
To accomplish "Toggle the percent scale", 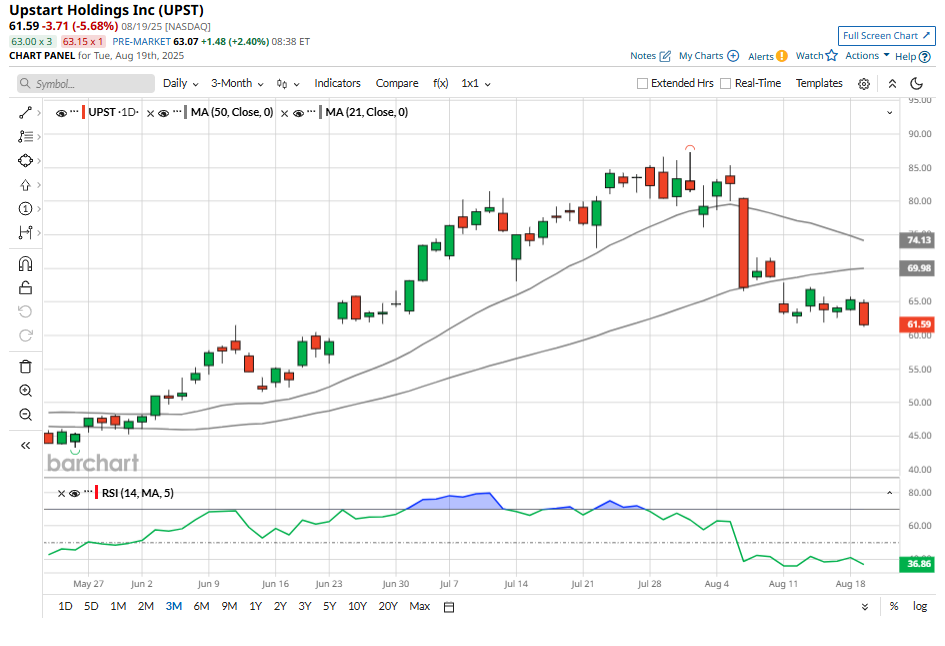I will coord(894,606).
